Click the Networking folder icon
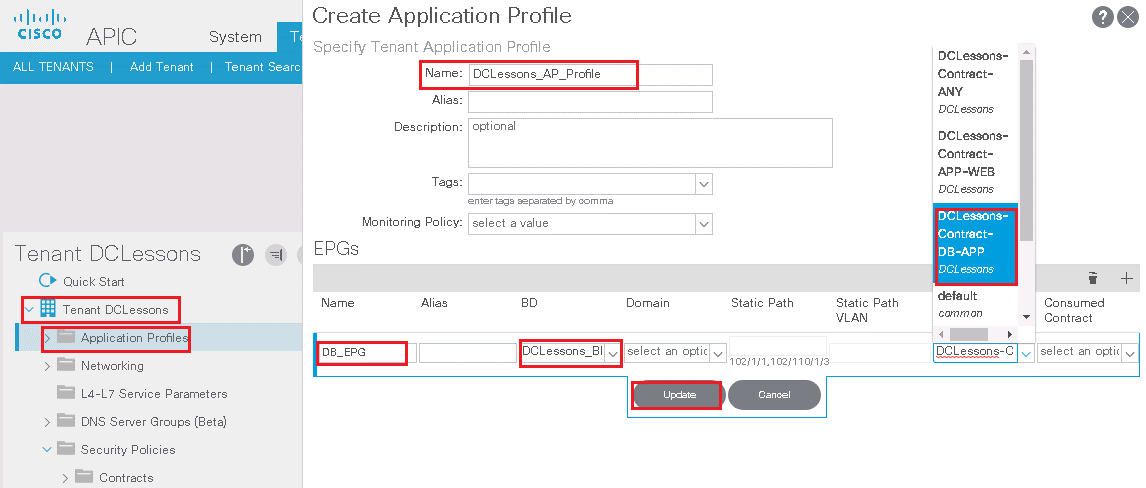The width and height of the screenshot is (1146, 488). [x=67, y=365]
